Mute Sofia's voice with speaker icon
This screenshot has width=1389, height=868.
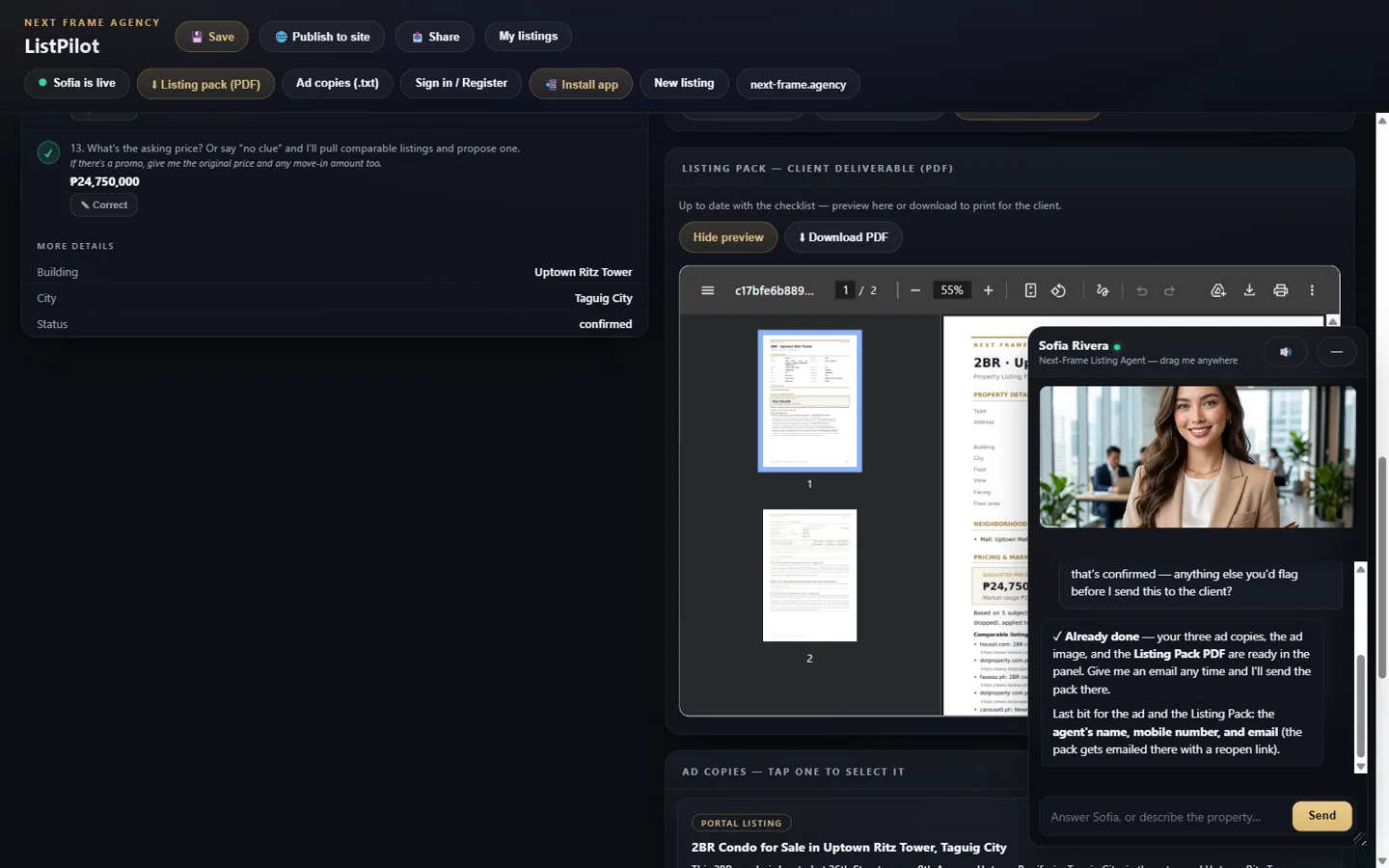tap(1285, 352)
